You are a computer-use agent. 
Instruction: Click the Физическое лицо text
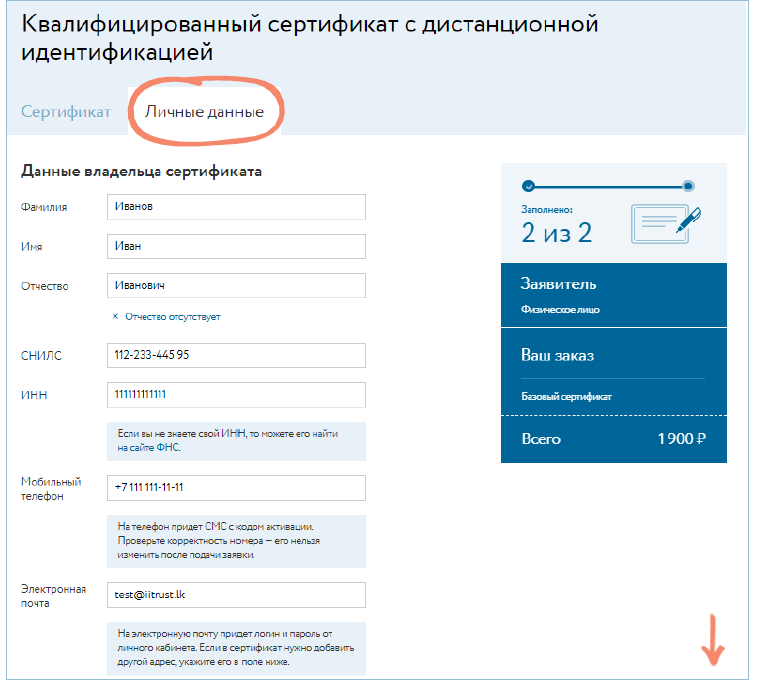(560, 310)
